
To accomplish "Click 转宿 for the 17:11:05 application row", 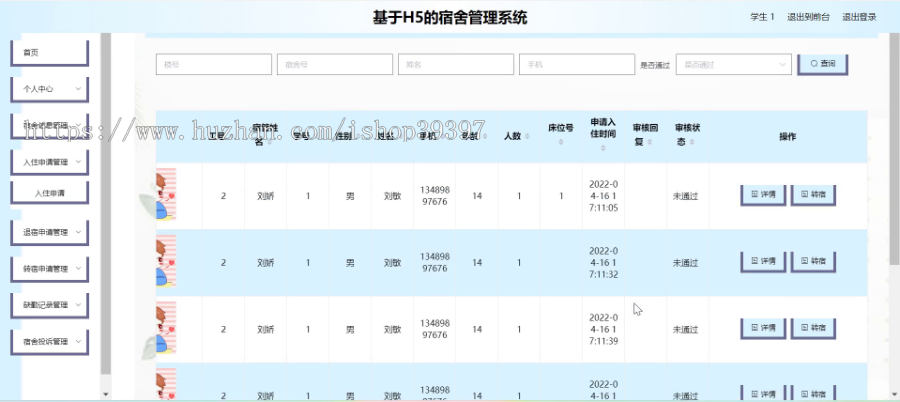I will click(813, 195).
